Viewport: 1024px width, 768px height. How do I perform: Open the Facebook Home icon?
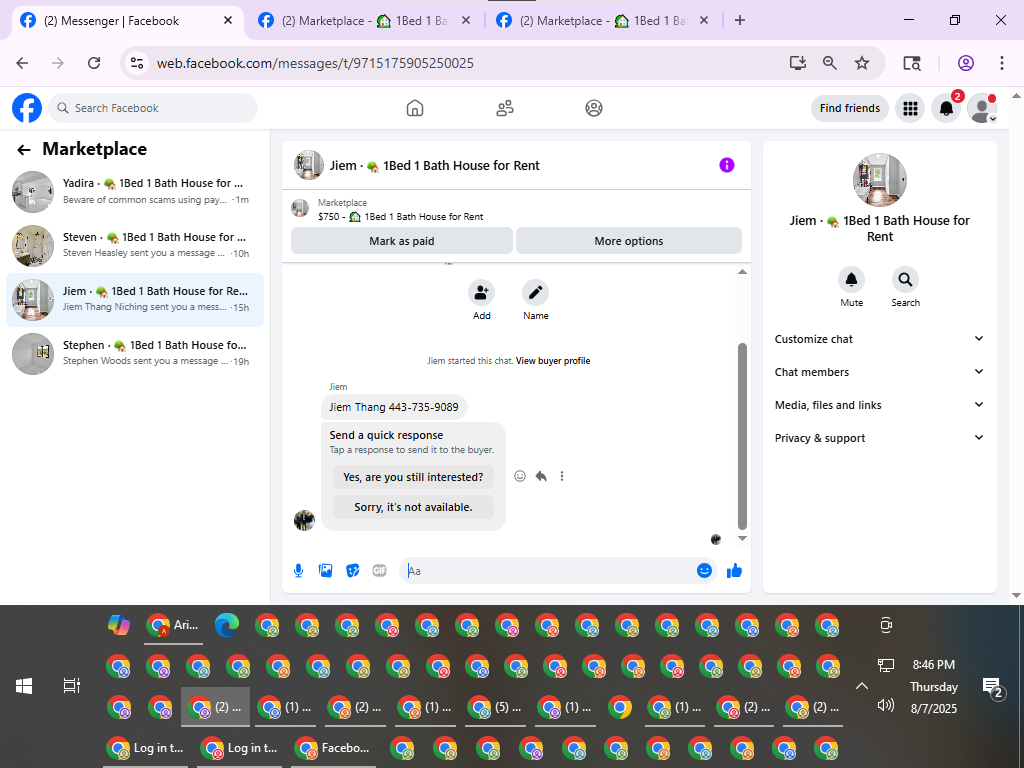click(x=415, y=108)
